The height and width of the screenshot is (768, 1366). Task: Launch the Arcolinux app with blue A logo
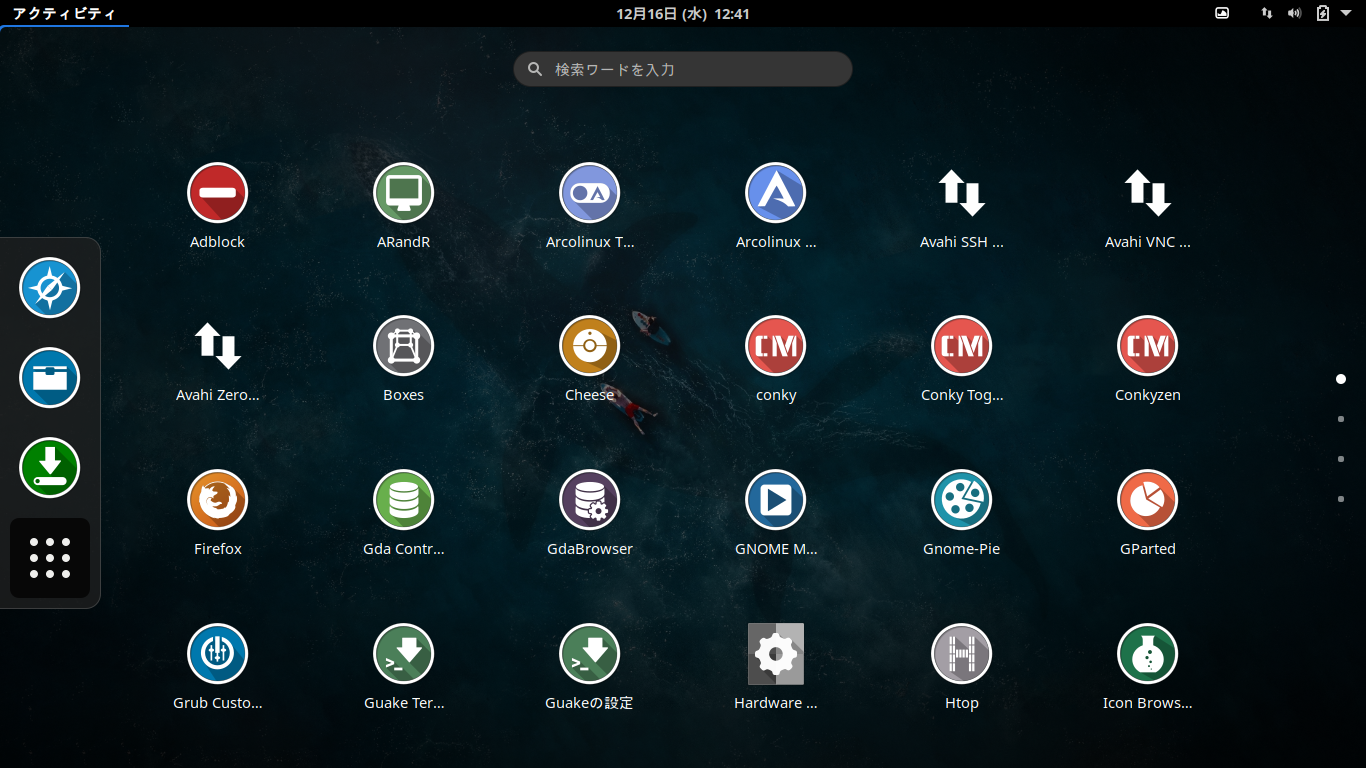tap(775, 193)
